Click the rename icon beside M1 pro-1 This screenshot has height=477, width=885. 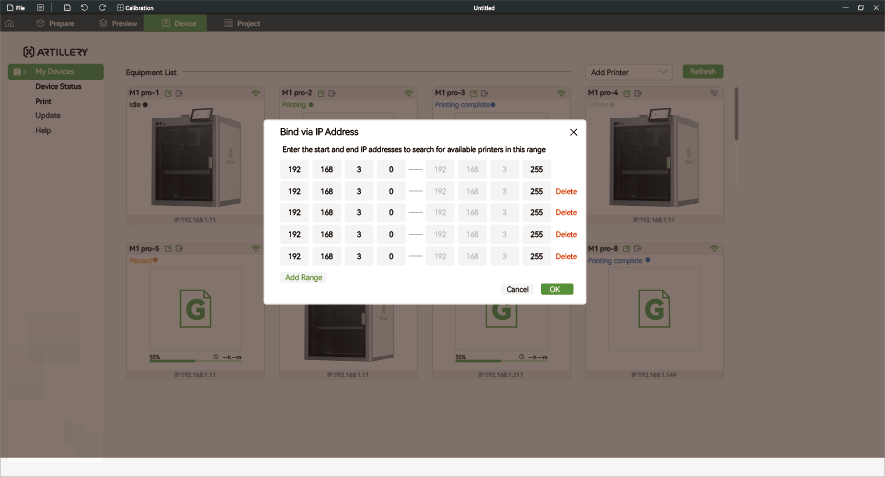tap(168, 93)
